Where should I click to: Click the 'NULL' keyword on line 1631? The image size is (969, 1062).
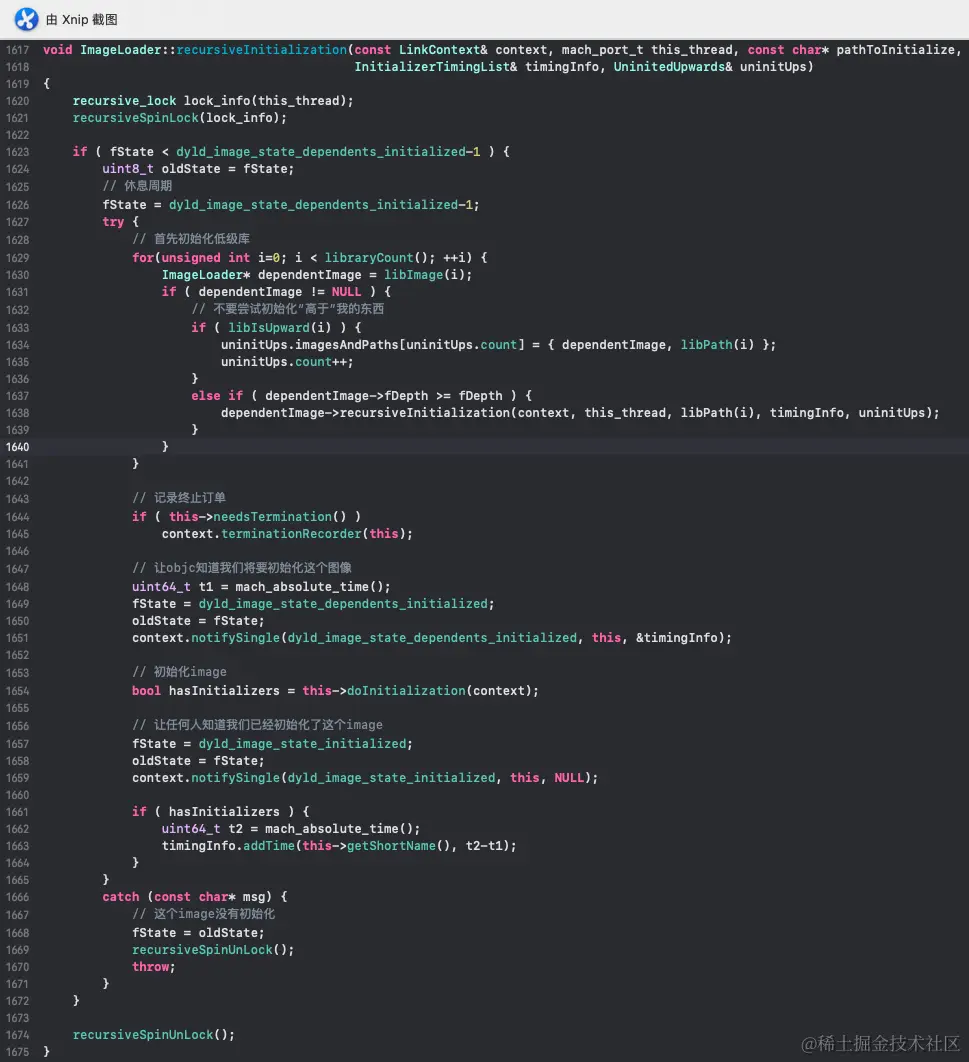click(x=346, y=292)
